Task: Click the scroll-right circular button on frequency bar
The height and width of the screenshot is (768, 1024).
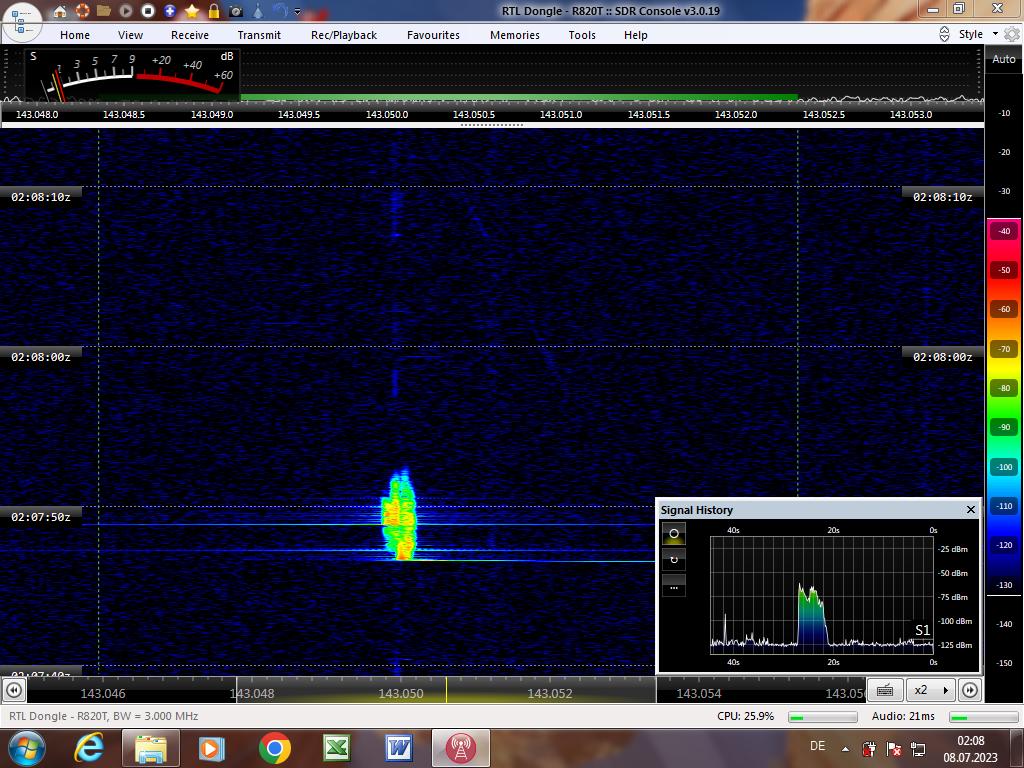Action: pyautogui.click(x=970, y=690)
